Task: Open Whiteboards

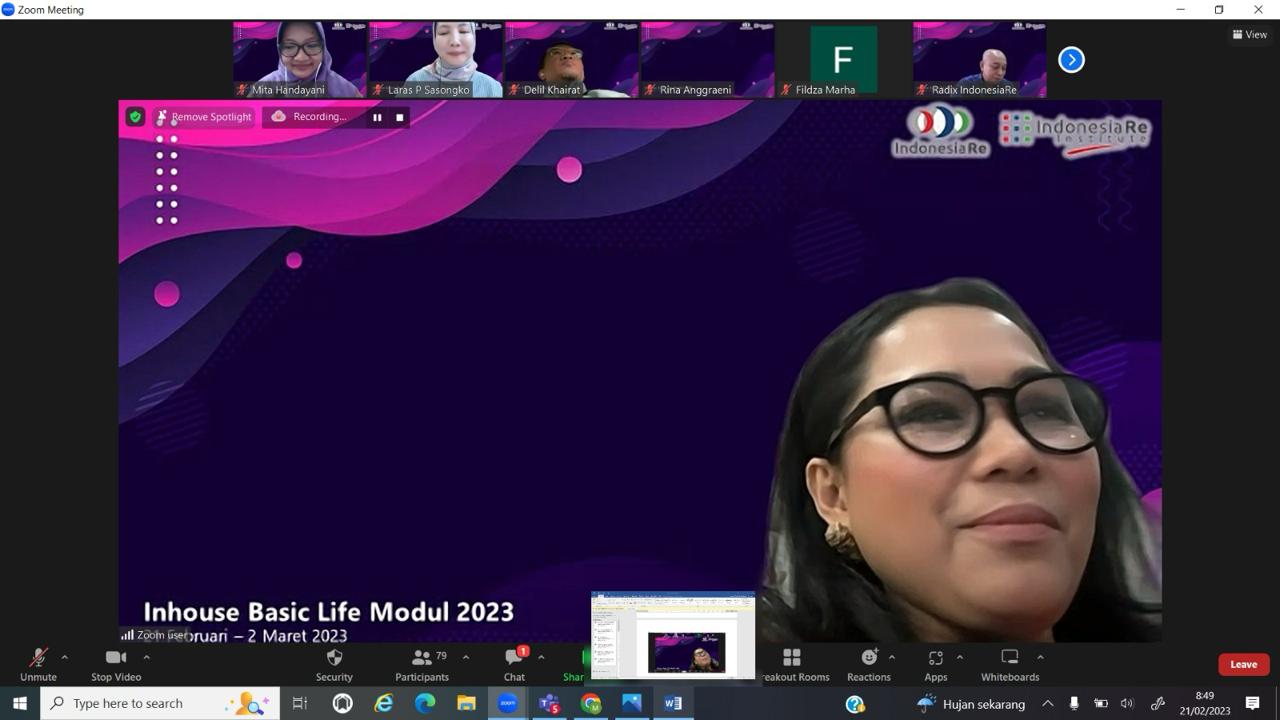Action: pyautogui.click(x=1010, y=665)
